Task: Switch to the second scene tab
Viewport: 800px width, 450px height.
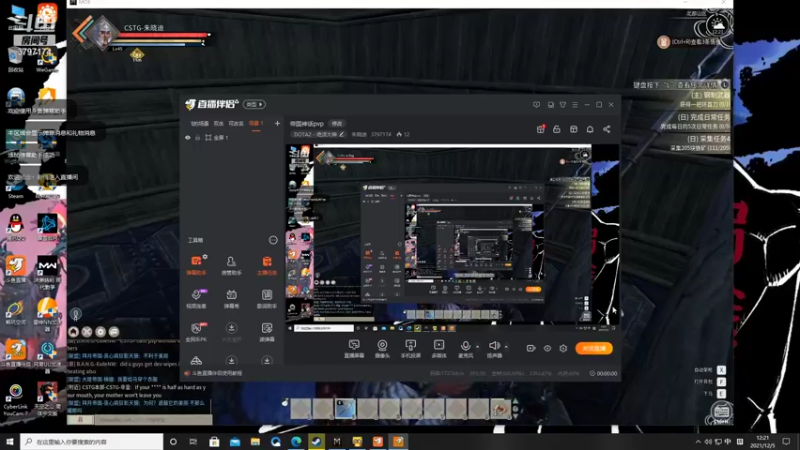Action: (x=218, y=123)
